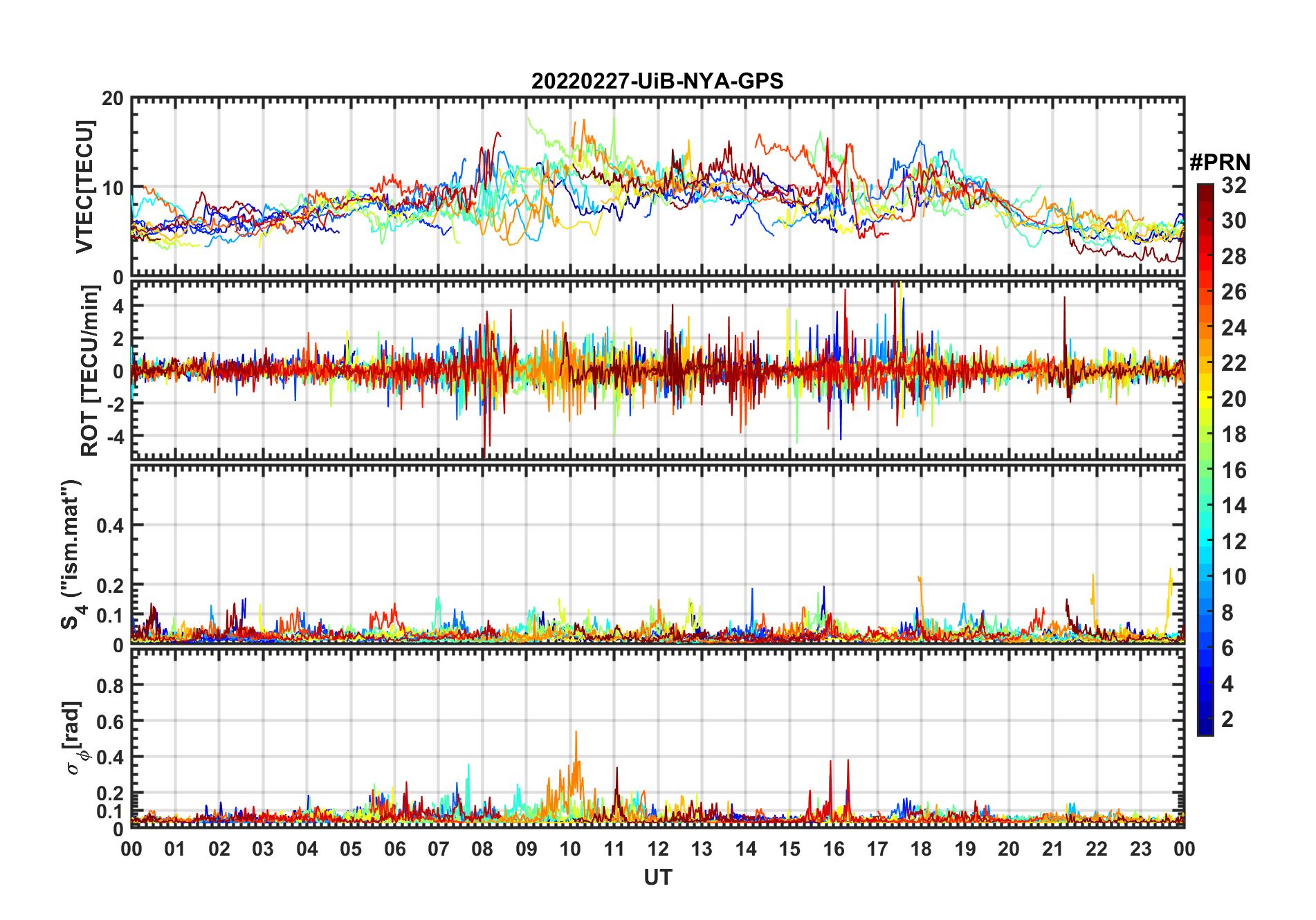This screenshot has height=920, width=1316.
Task: Click colorbar tick label 32
Action: (x=1234, y=185)
